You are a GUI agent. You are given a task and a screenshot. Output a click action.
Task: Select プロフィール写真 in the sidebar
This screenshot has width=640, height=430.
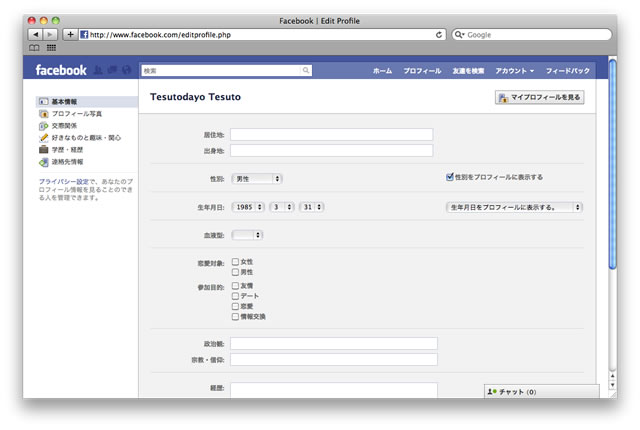click(x=77, y=114)
